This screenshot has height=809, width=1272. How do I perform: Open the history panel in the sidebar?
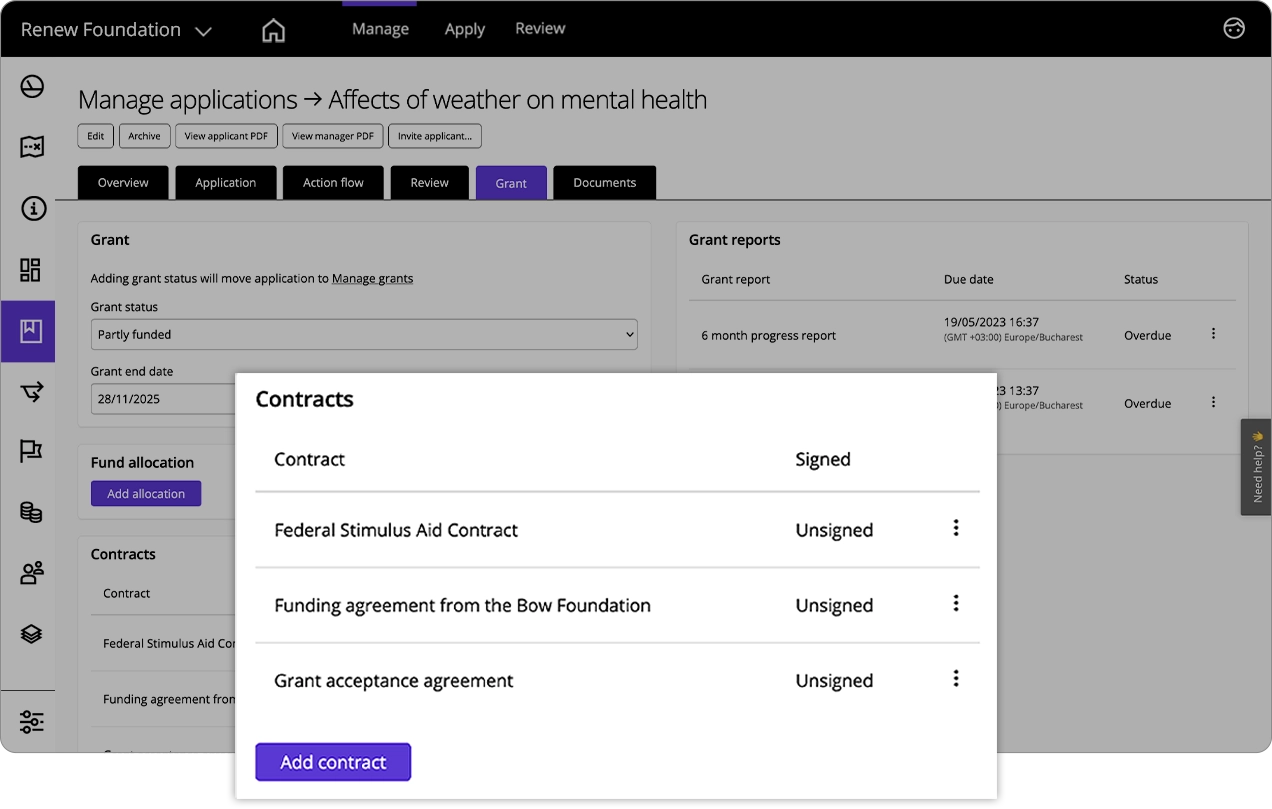(30, 86)
